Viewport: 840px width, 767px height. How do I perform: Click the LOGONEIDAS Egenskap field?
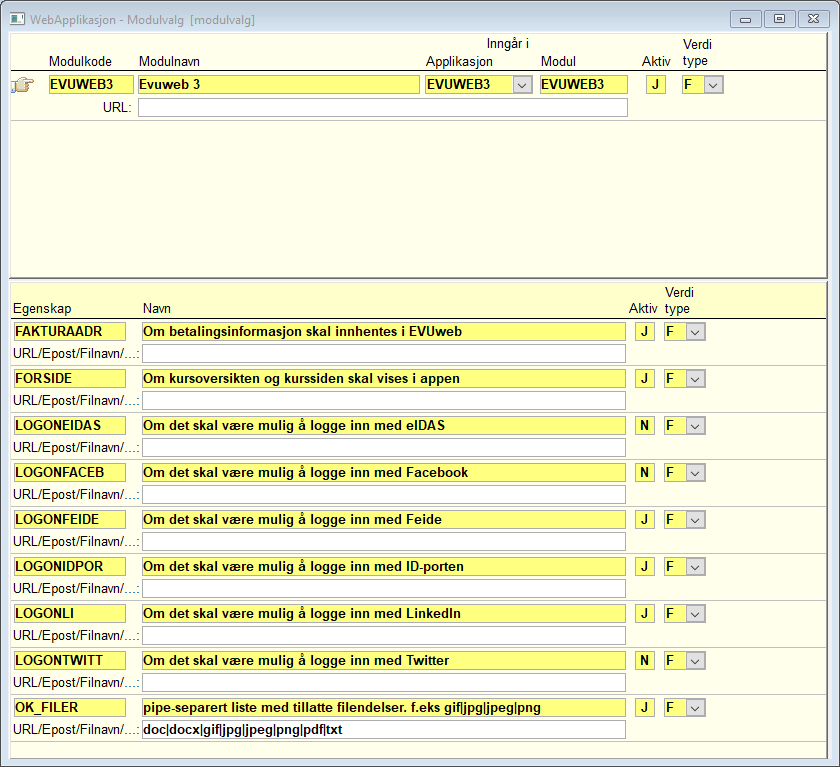pos(70,426)
